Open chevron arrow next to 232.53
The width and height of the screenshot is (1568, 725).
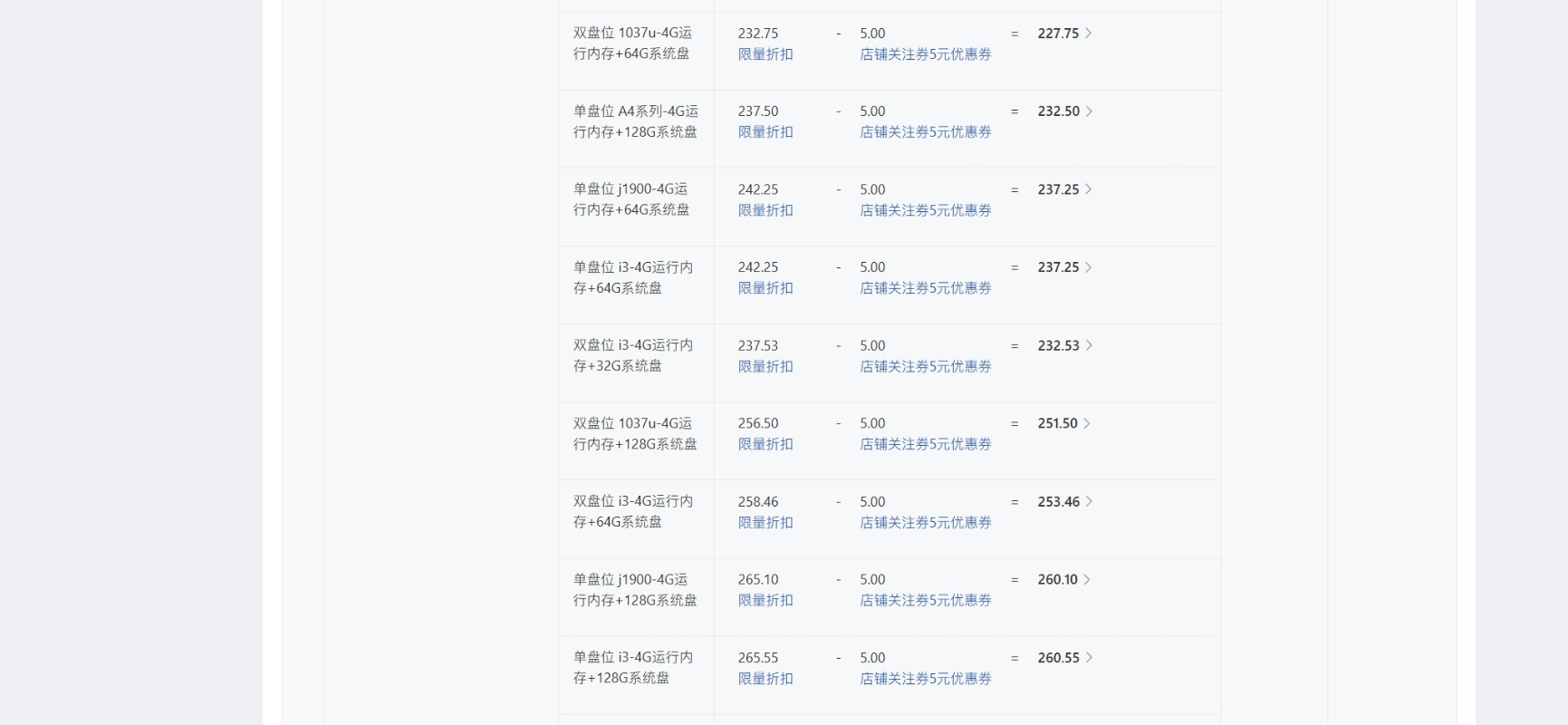1089,345
